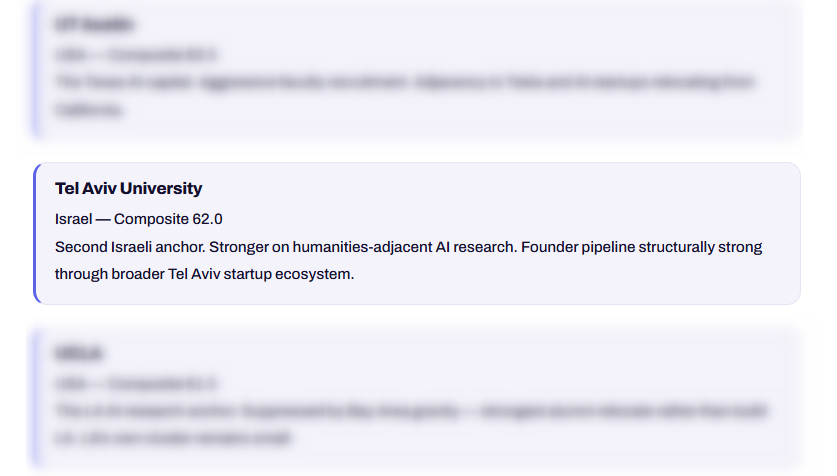Click the 'Composite 62.0' score text
The image size is (837, 476).
click(x=168, y=219)
